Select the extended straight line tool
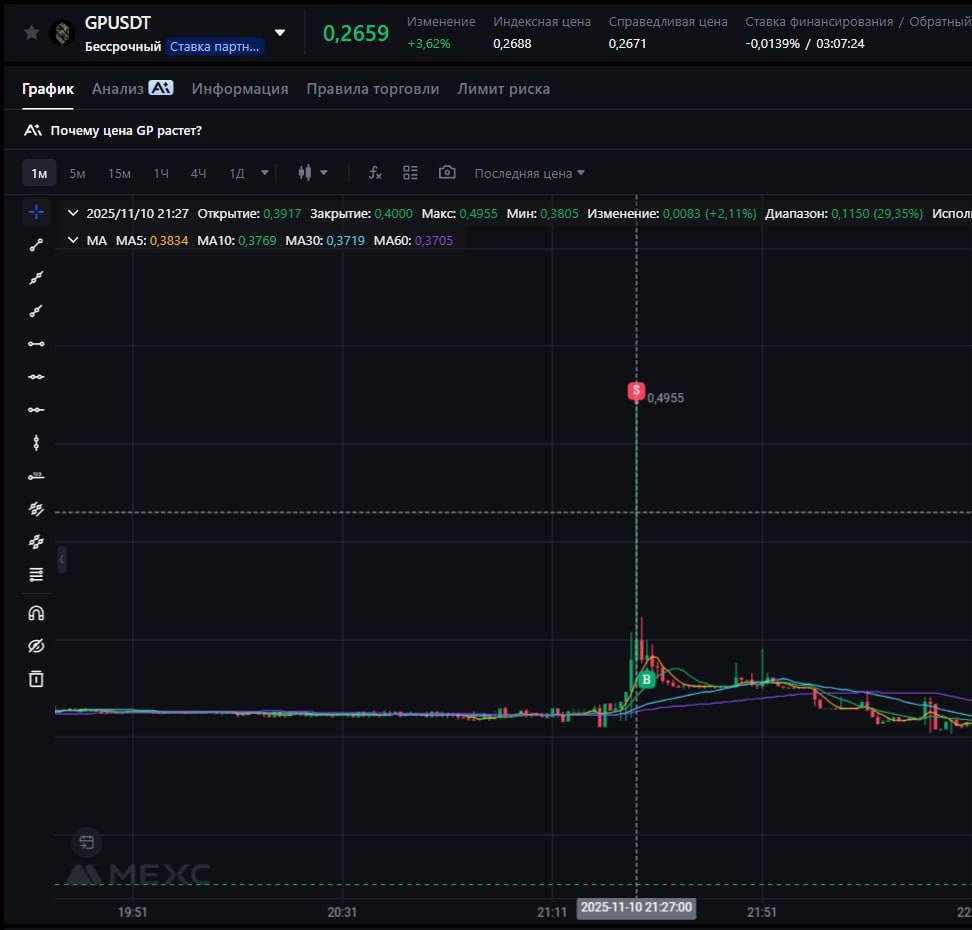The width and height of the screenshot is (972, 930). point(36,278)
